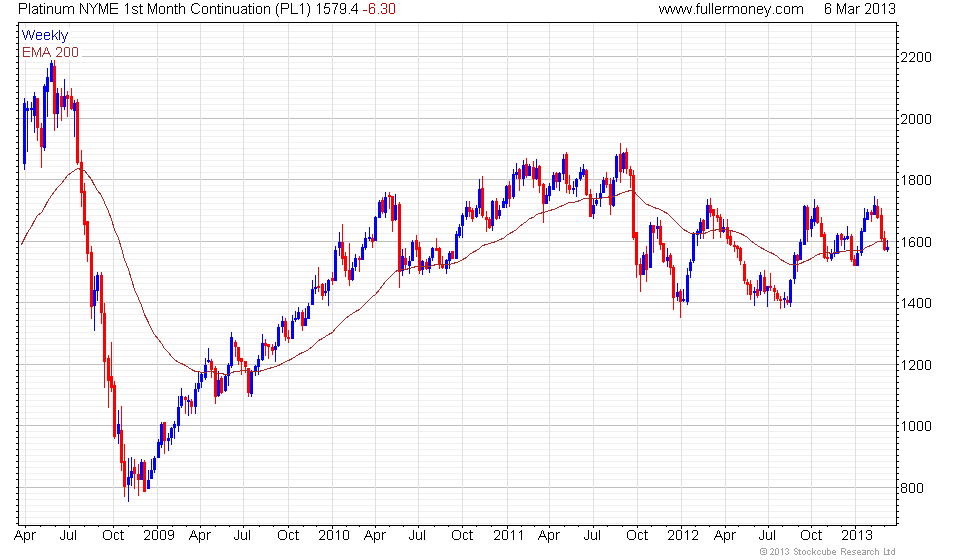Image resolution: width=980 pixels, height=560 pixels.
Task: Click the 2200 price axis label
Action: point(916,58)
